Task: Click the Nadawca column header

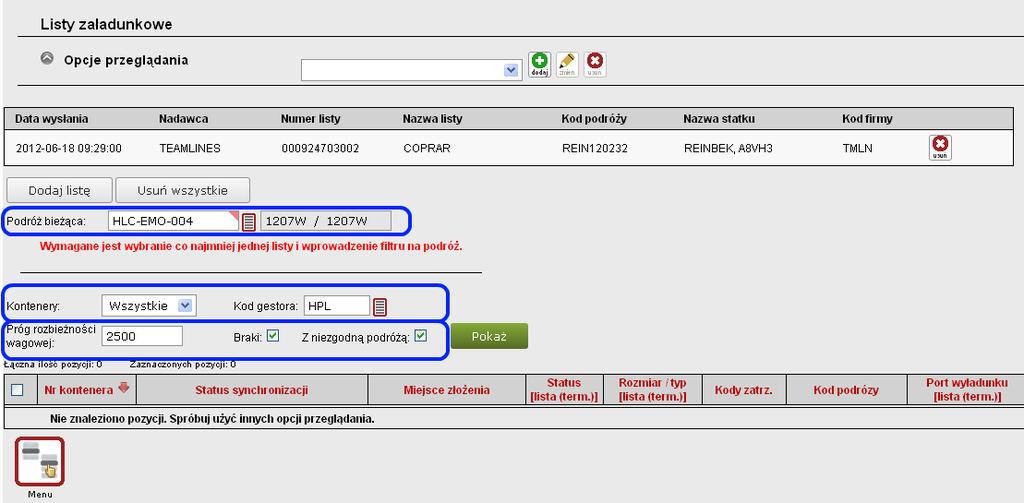Action: point(184,119)
